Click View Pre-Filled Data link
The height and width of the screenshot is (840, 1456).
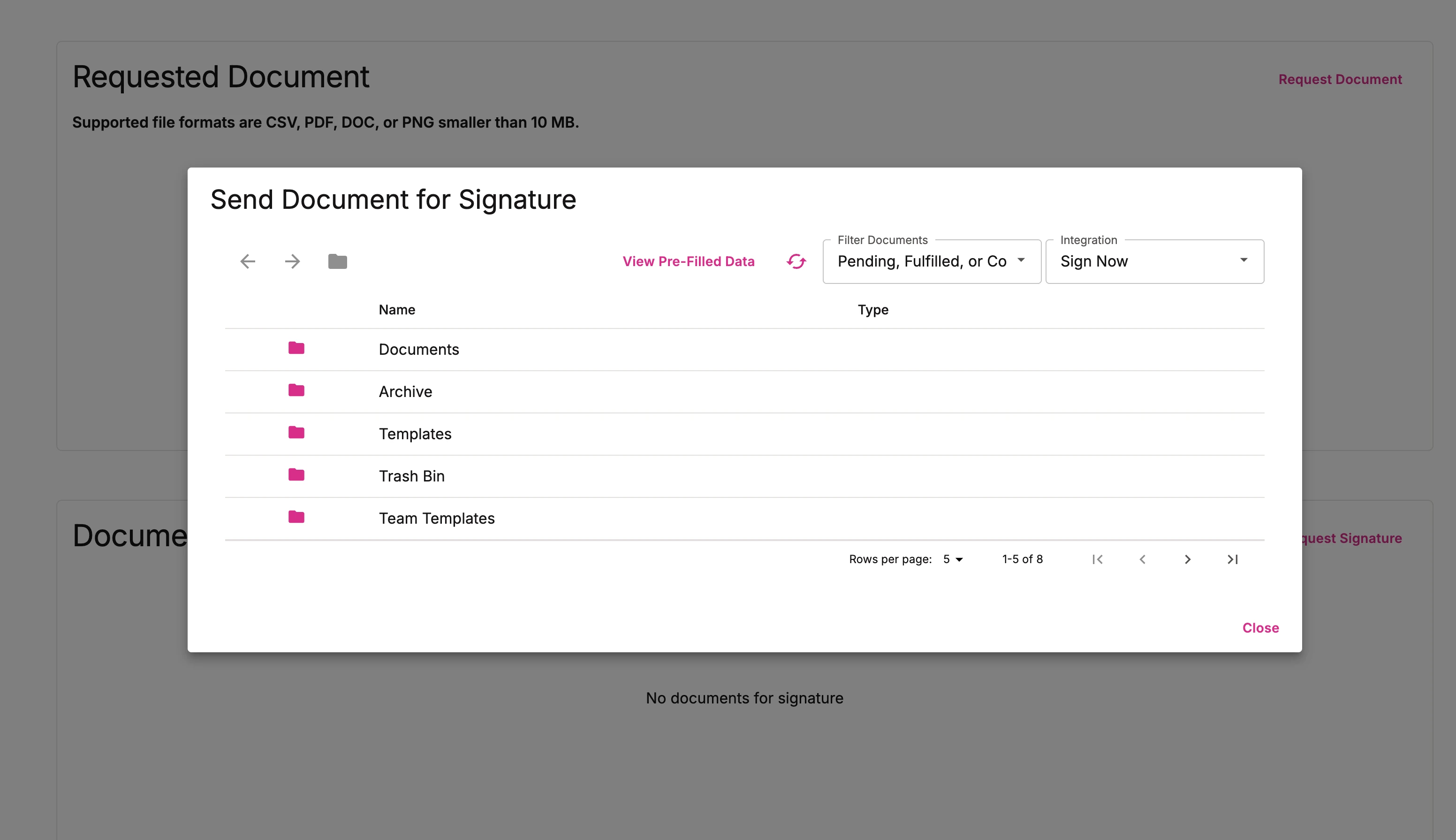(689, 261)
